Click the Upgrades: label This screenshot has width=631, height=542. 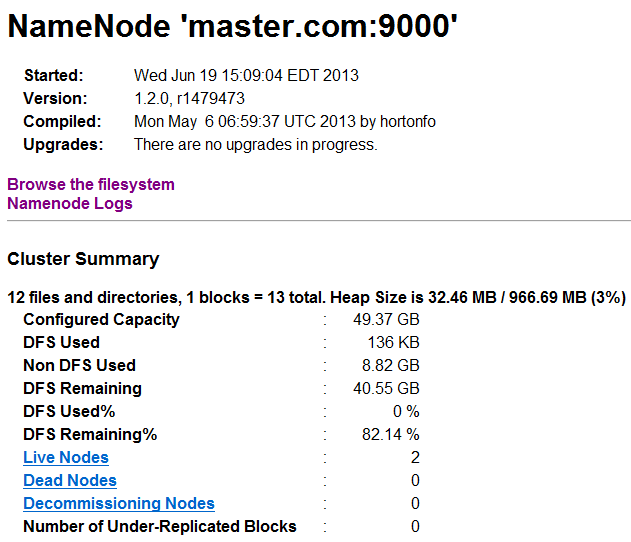[63, 144]
